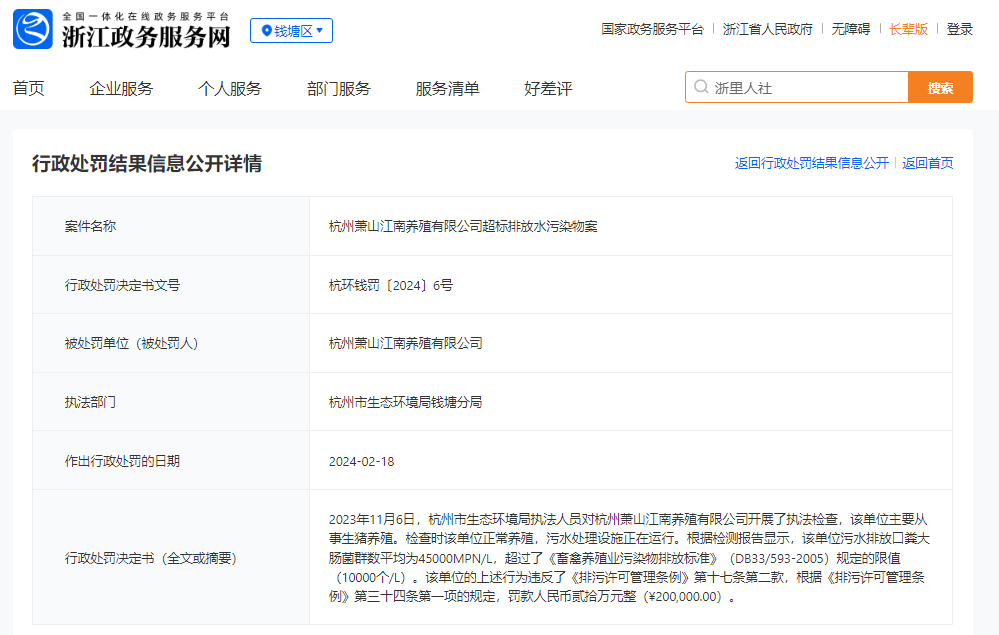Click the 无障碍 accessibility link
The height and width of the screenshot is (635, 999).
pos(851,29)
